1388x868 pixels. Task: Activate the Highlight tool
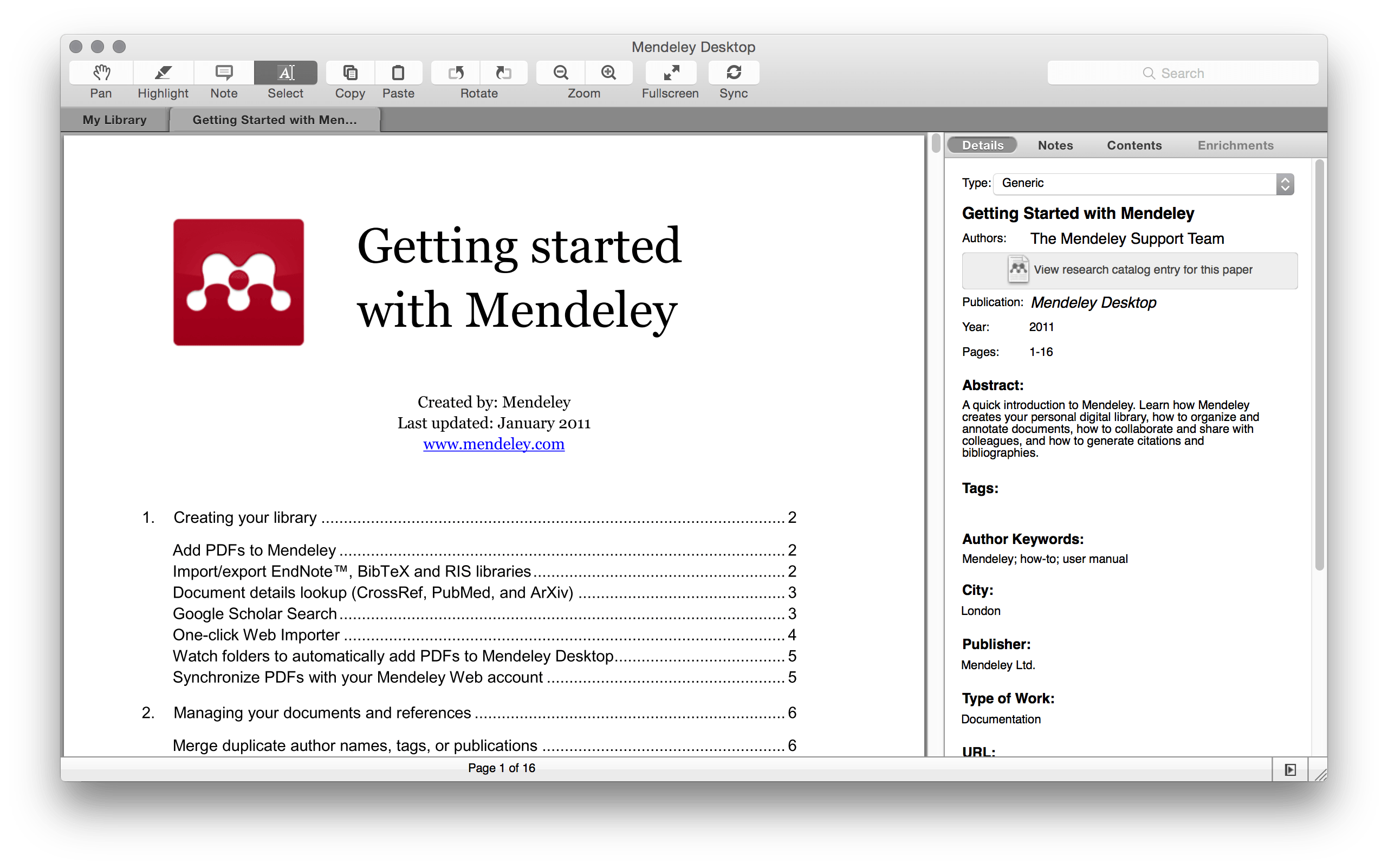163,73
